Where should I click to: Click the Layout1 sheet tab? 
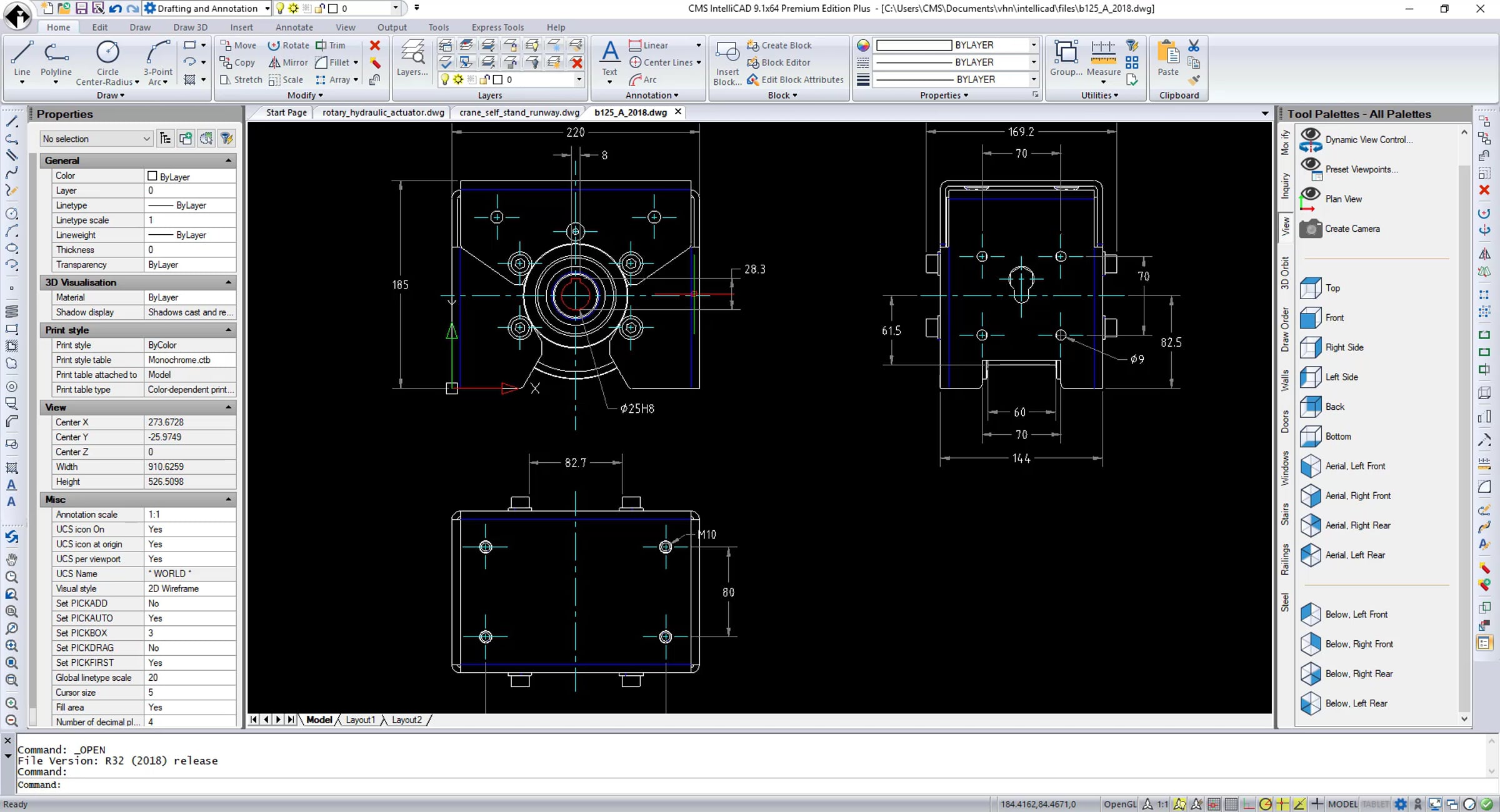pyautogui.click(x=361, y=720)
